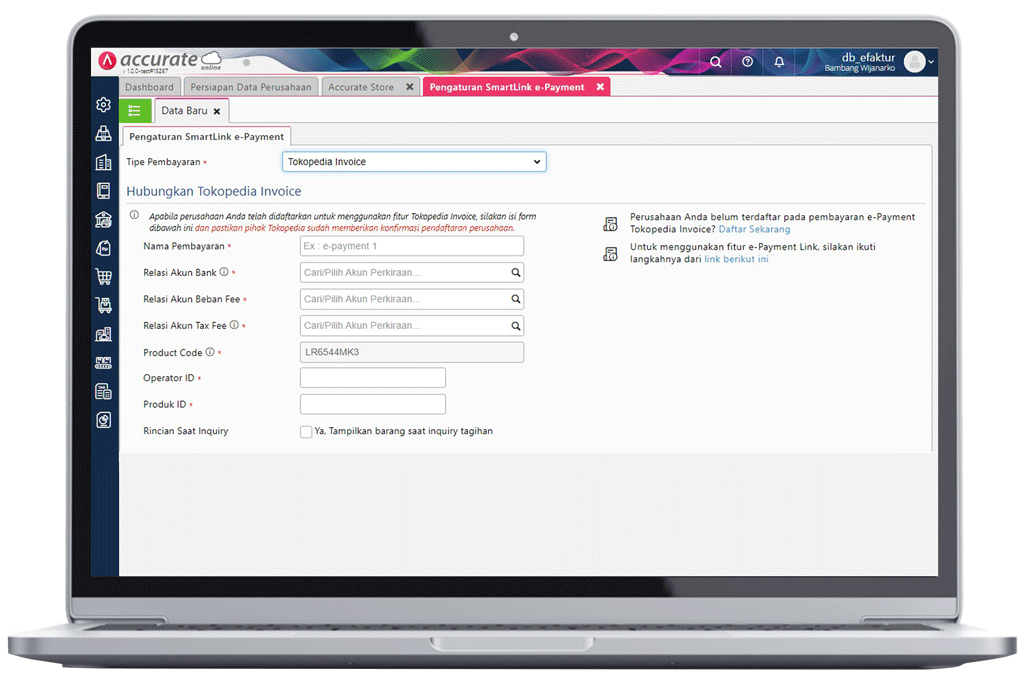Image resolution: width=1024 pixels, height=683 pixels.
Task: Focus the Relasi Akun Beban Fee search field
Action: (411, 299)
